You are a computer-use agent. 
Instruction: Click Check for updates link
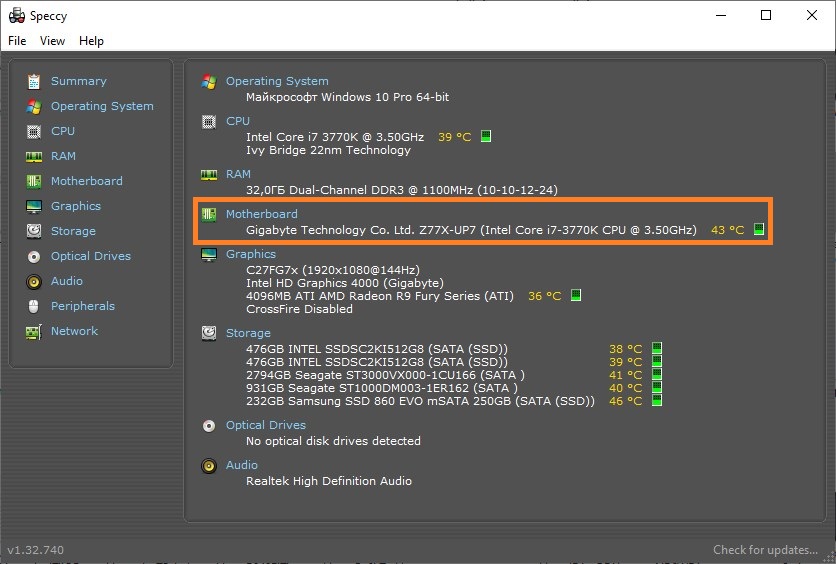click(765, 550)
